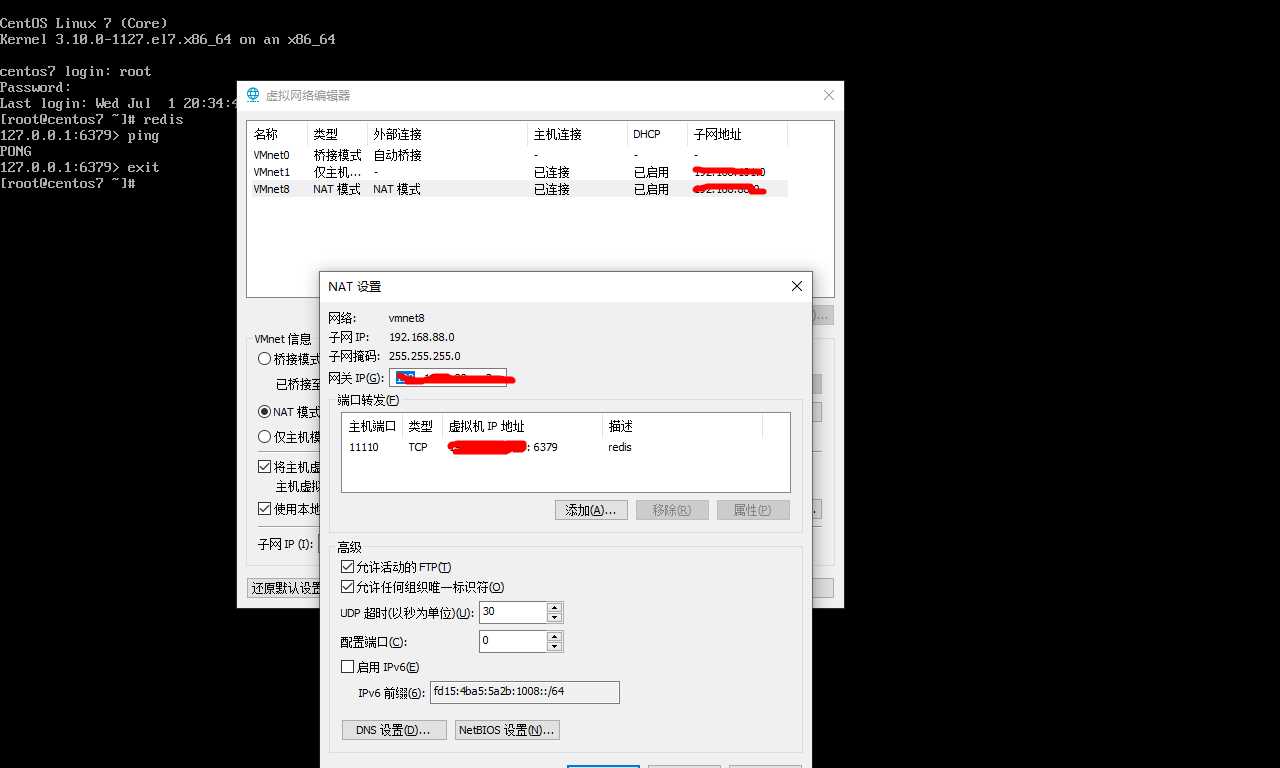Select 仅主机模式 radio button
Viewport: 1280px width, 768px height.
coord(264,437)
